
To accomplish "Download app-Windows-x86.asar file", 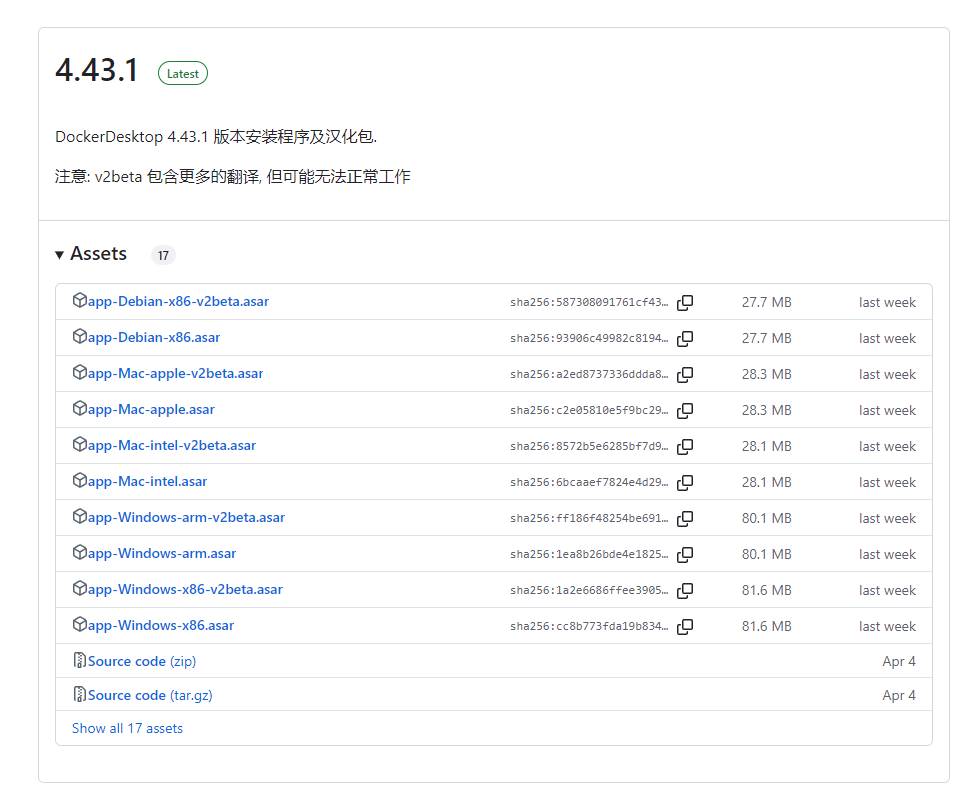I will 160,625.
